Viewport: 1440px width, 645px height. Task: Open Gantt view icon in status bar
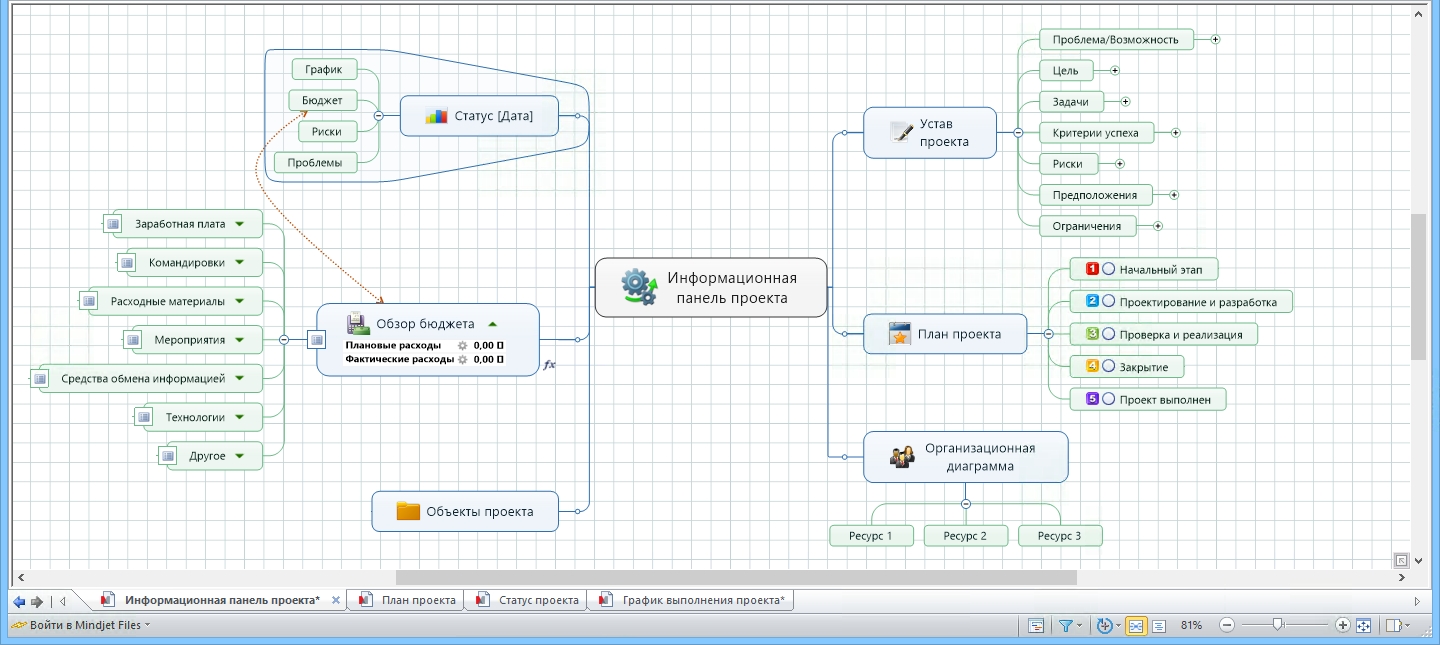tap(1036, 626)
